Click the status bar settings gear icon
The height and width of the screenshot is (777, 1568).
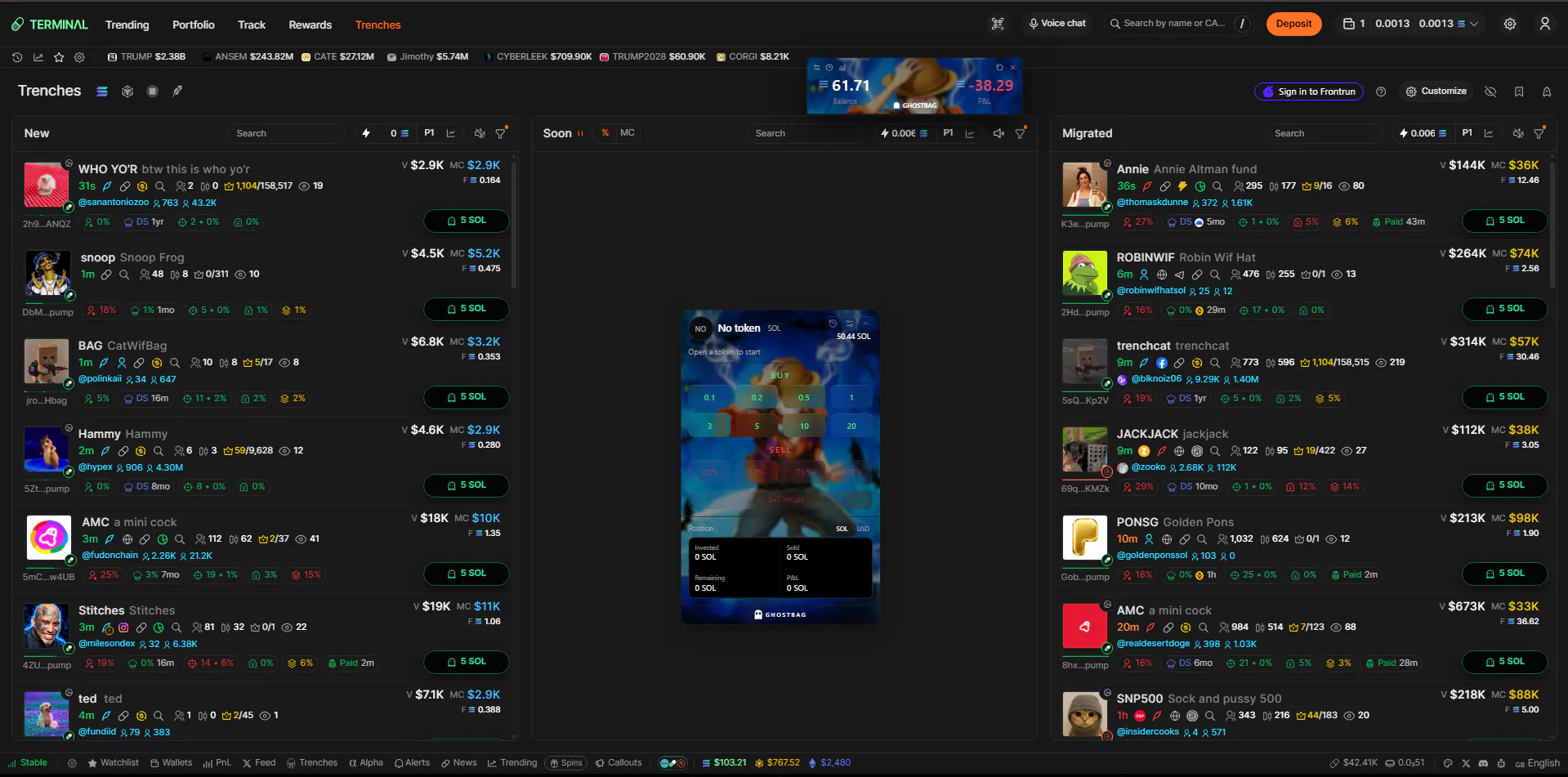(x=72, y=763)
